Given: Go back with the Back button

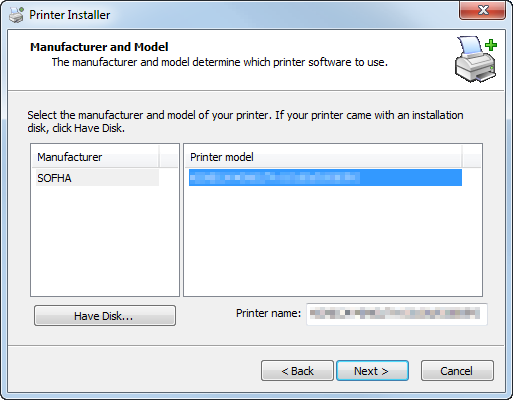Looking at the screenshot, I should pyautogui.click(x=297, y=371).
